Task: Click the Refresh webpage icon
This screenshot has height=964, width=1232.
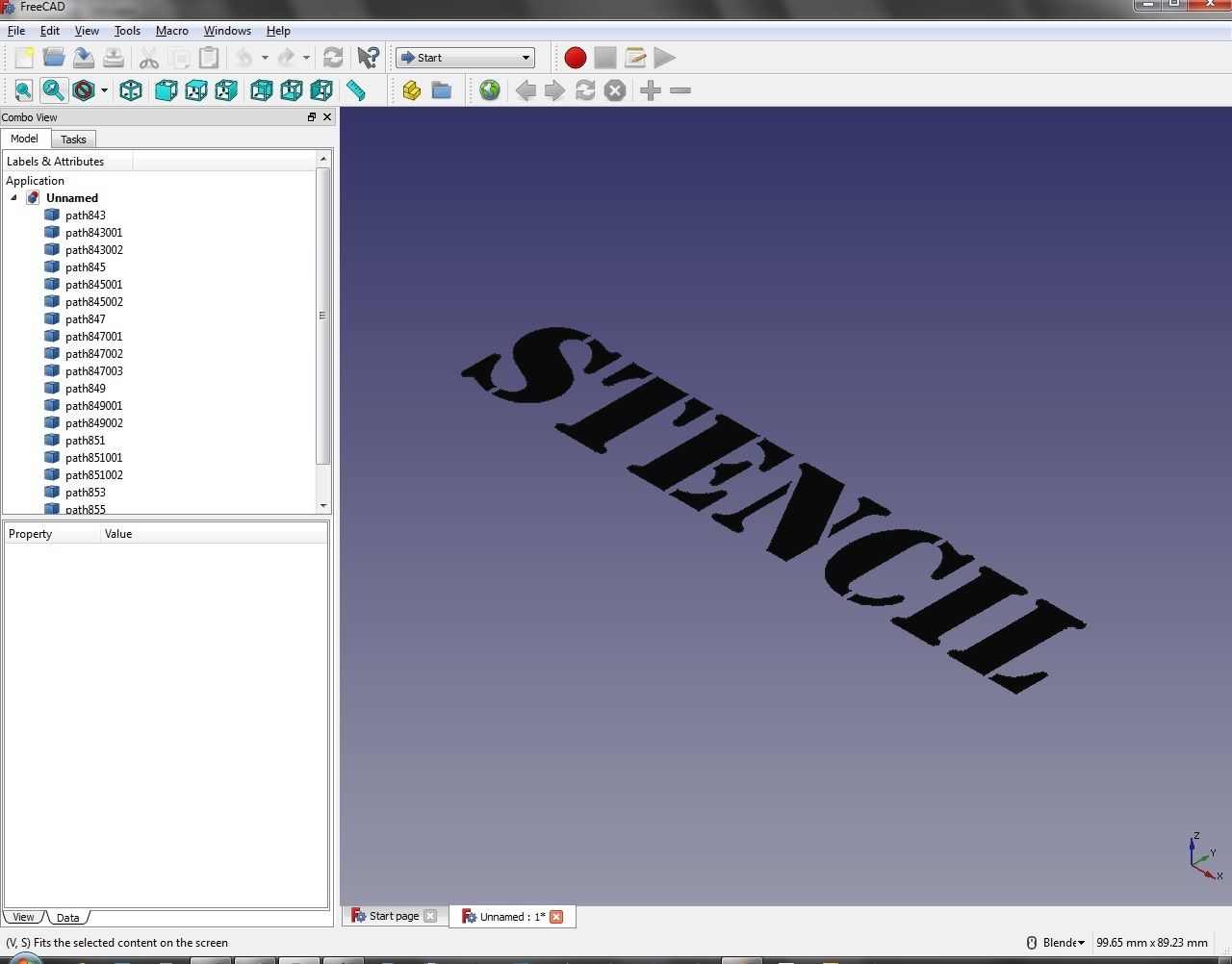Action: [x=585, y=90]
